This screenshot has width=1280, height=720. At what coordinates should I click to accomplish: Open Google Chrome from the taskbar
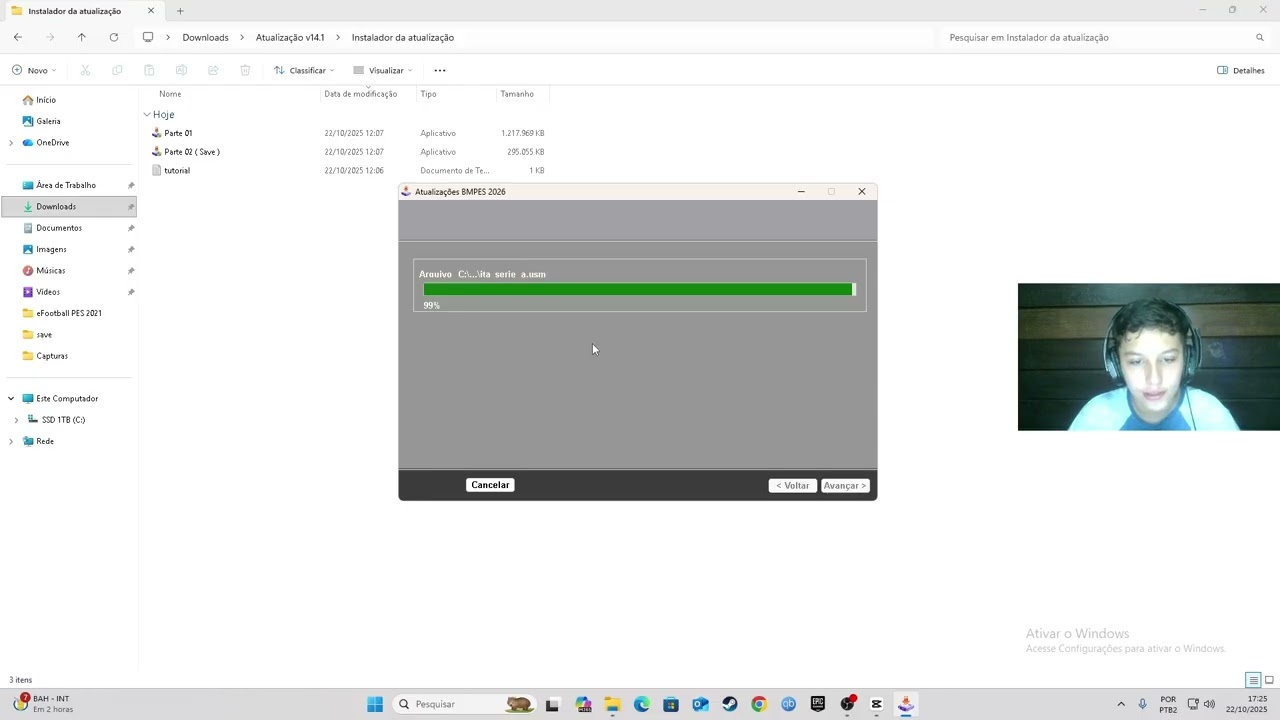759,705
